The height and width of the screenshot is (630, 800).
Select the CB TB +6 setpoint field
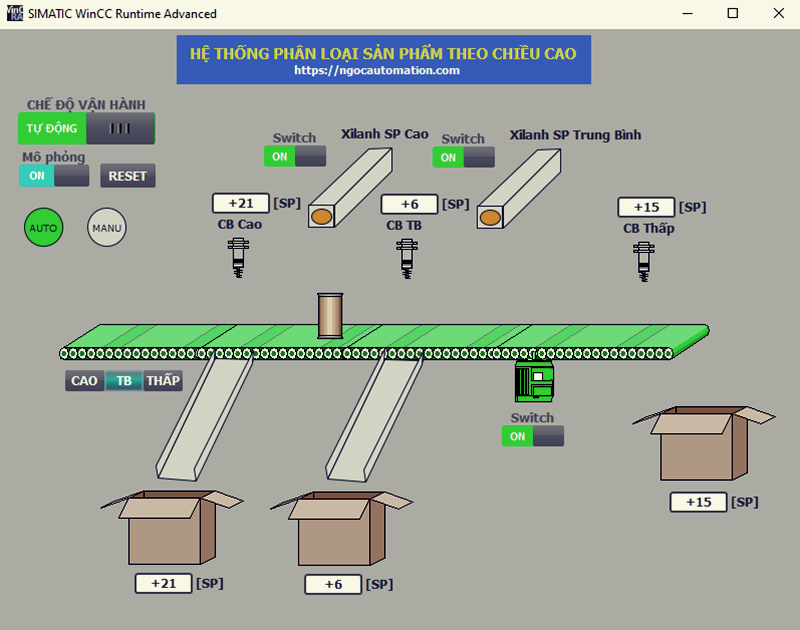[409, 204]
